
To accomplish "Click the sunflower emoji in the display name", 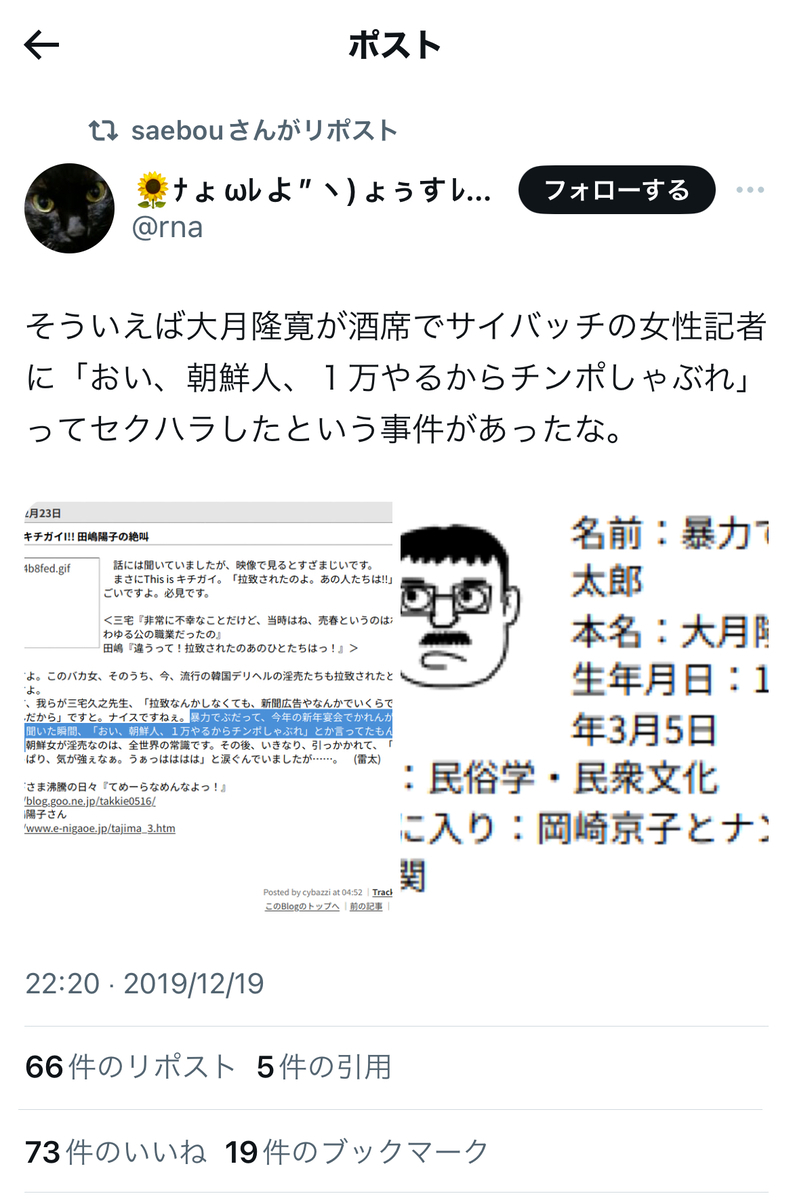I will pos(150,190).
